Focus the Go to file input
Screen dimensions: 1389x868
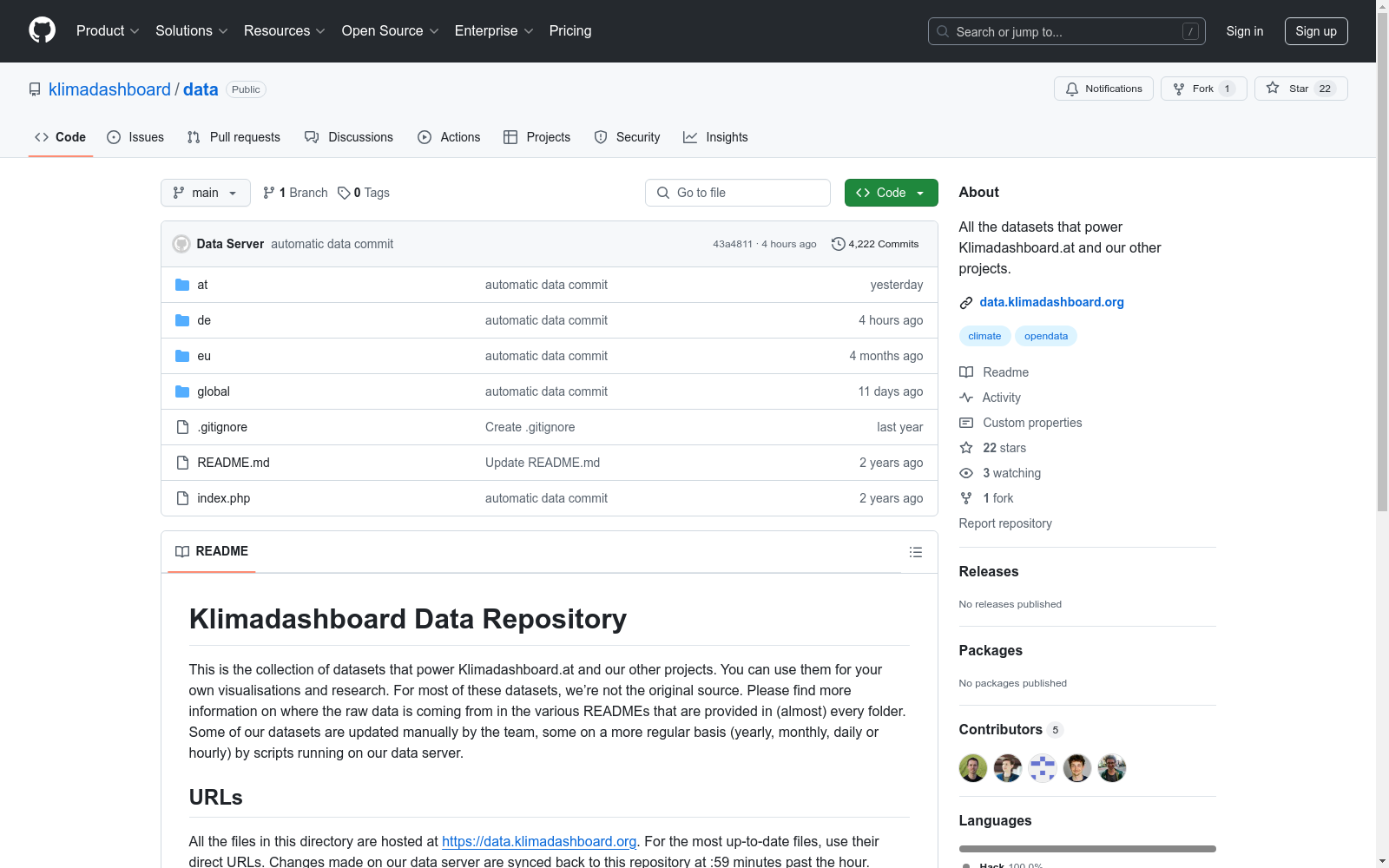[x=738, y=193]
